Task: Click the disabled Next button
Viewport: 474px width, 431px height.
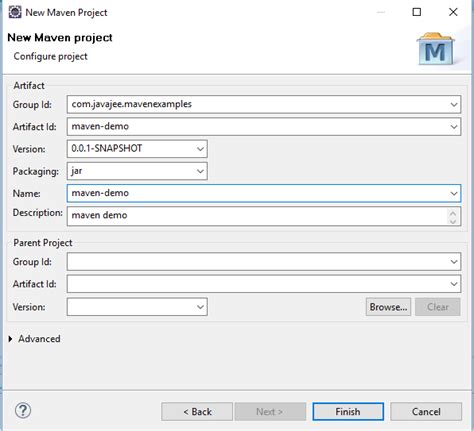Action: (270, 412)
